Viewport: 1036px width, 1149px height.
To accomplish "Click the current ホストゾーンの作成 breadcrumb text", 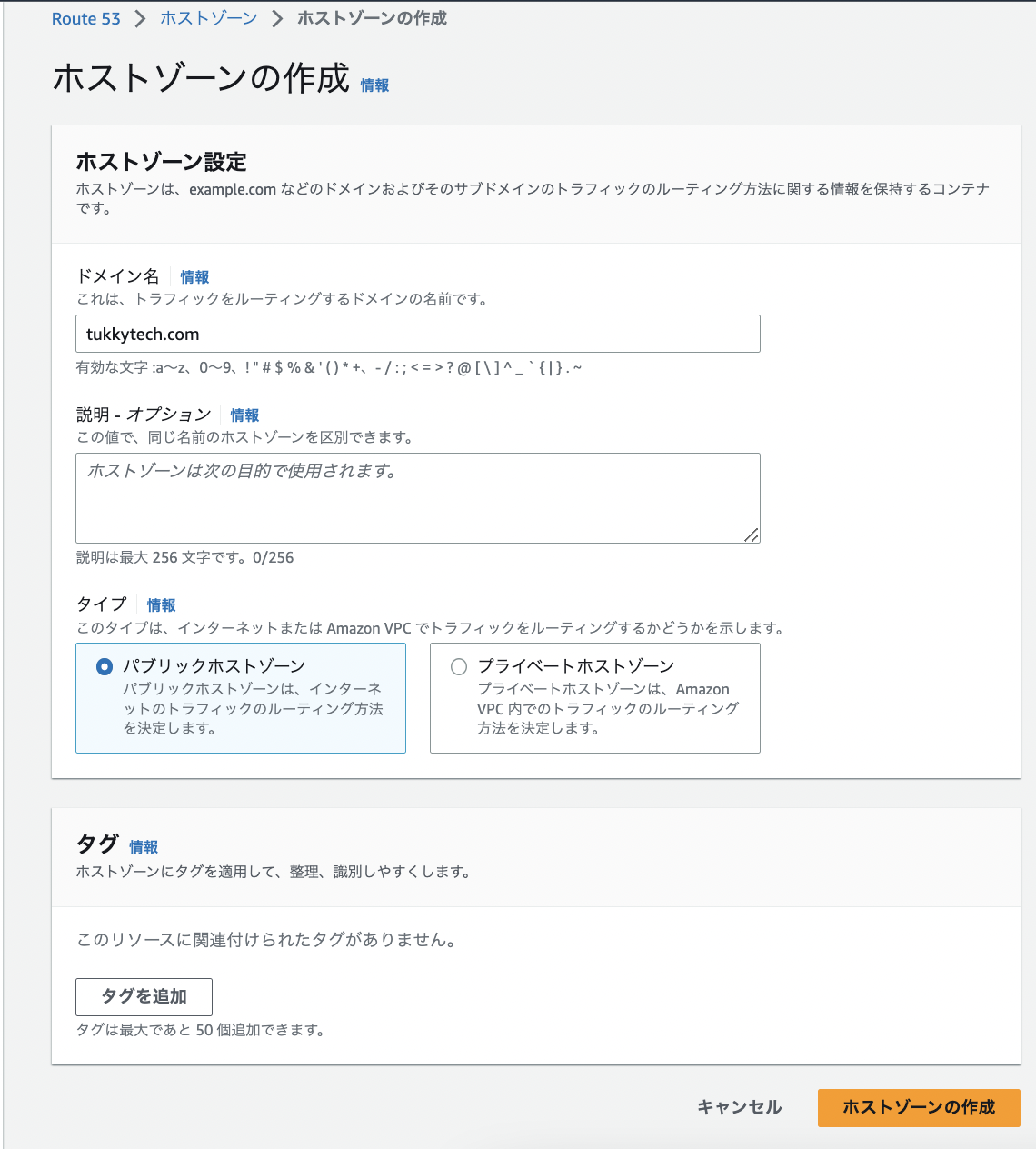I will coord(372,19).
